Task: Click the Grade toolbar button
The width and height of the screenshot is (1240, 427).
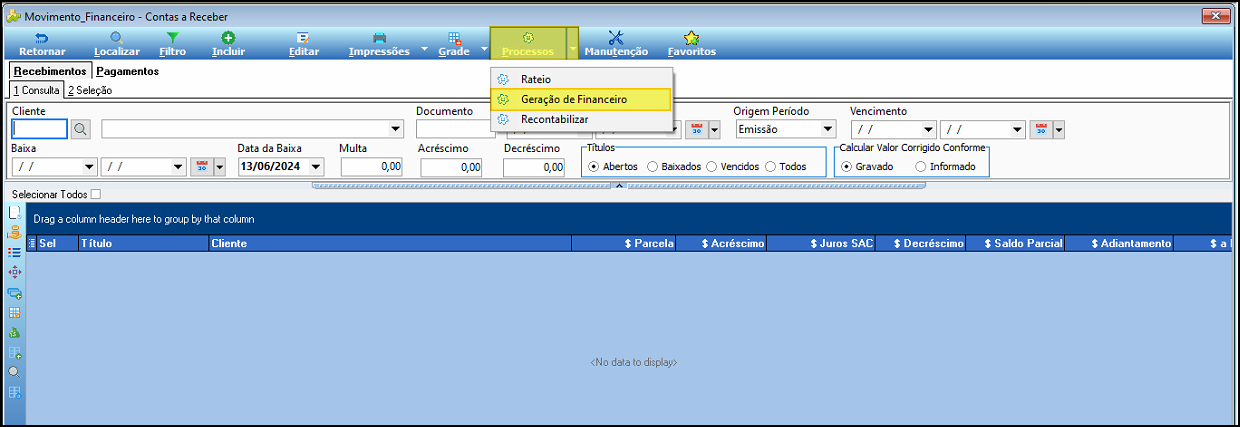Action: (x=454, y=44)
